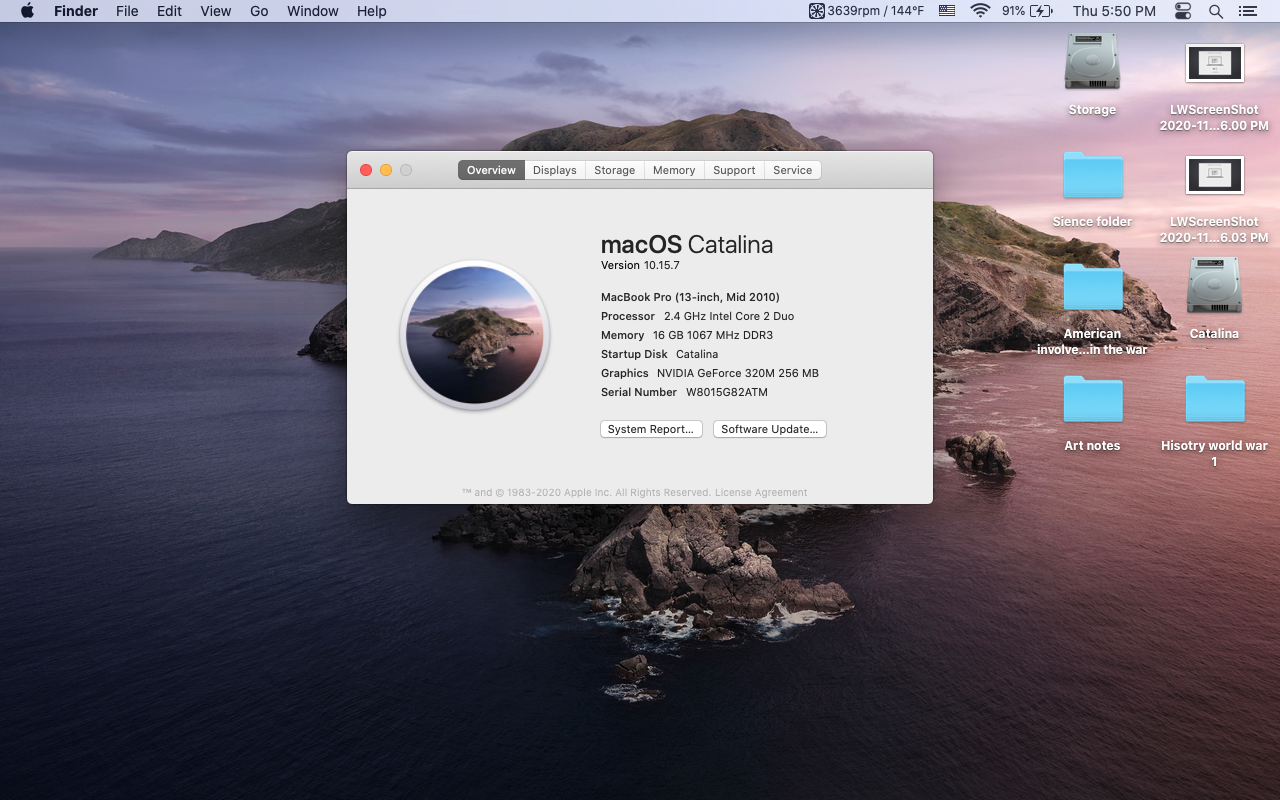This screenshot has height=800, width=1280.
Task: Click the NVIDIA GeForce 320M 256 MB text
Action: pyautogui.click(x=738, y=373)
